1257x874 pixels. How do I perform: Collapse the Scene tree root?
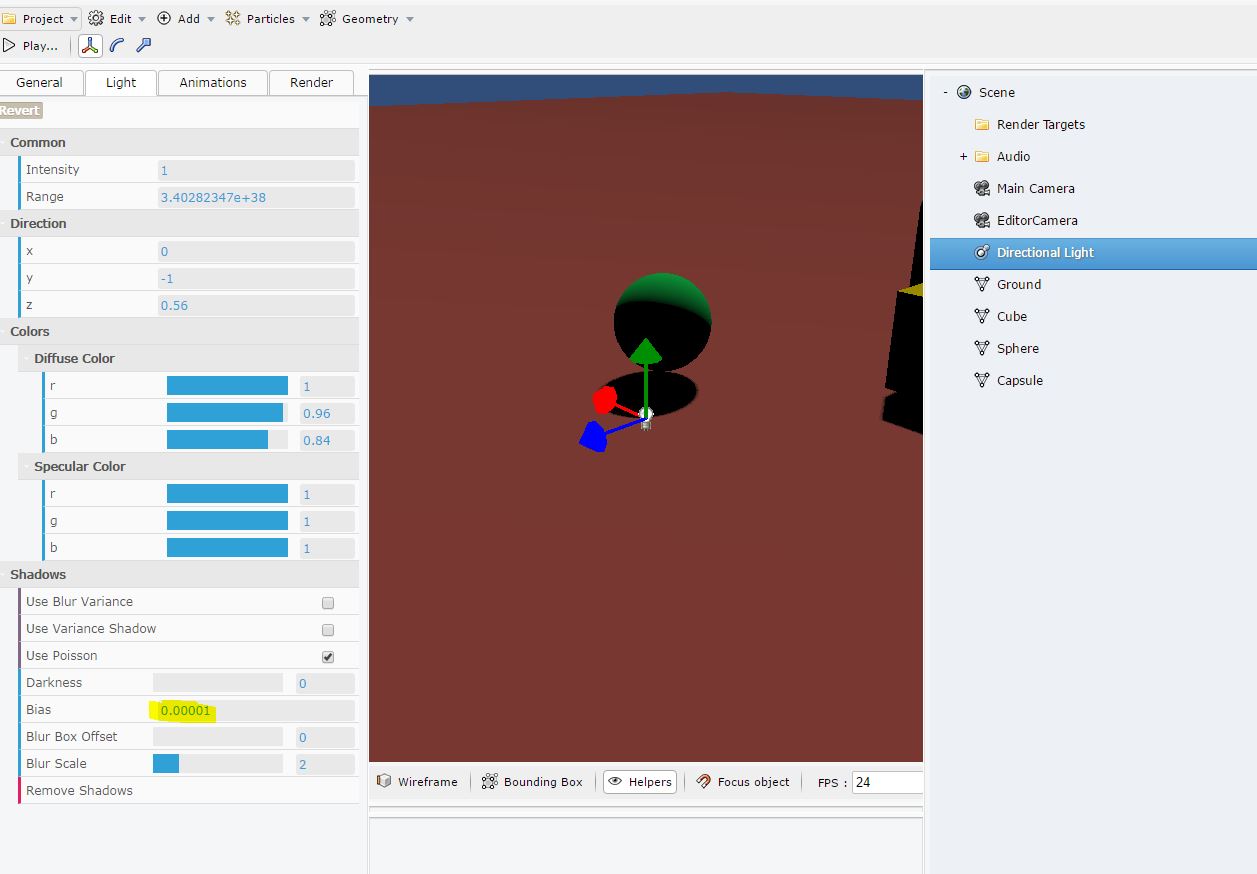coord(945,92)
